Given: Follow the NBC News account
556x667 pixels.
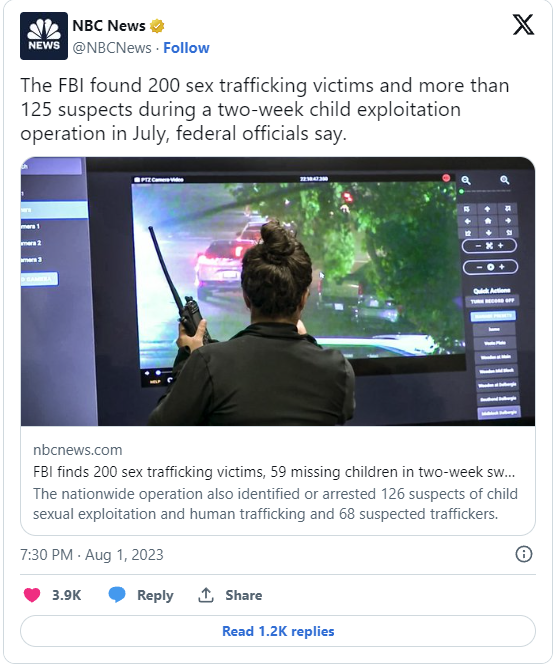Looking at the screenshot, I should [x=186, y=48].
